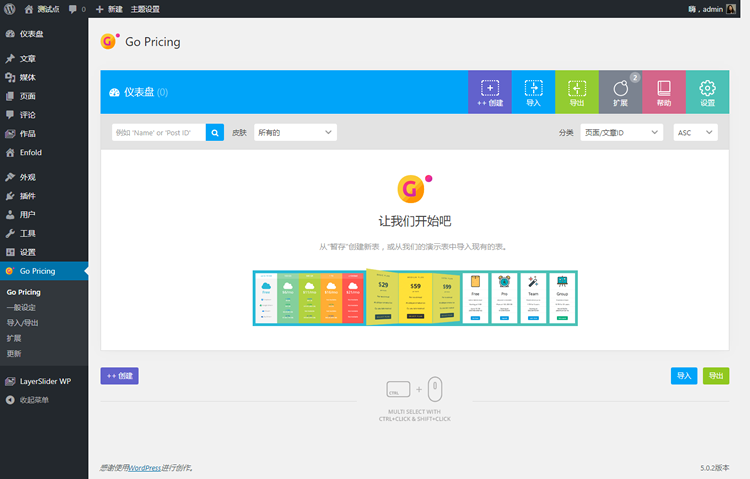Open the pink 帮助 header tile
This screenshot has height=479, width=750.
pyautogui.click(x=664, y=92)
